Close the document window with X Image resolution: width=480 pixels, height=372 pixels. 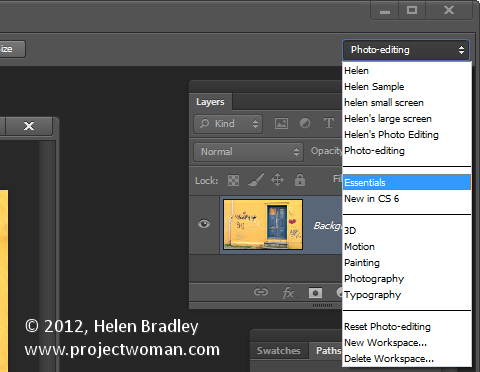tap(29, 126)
